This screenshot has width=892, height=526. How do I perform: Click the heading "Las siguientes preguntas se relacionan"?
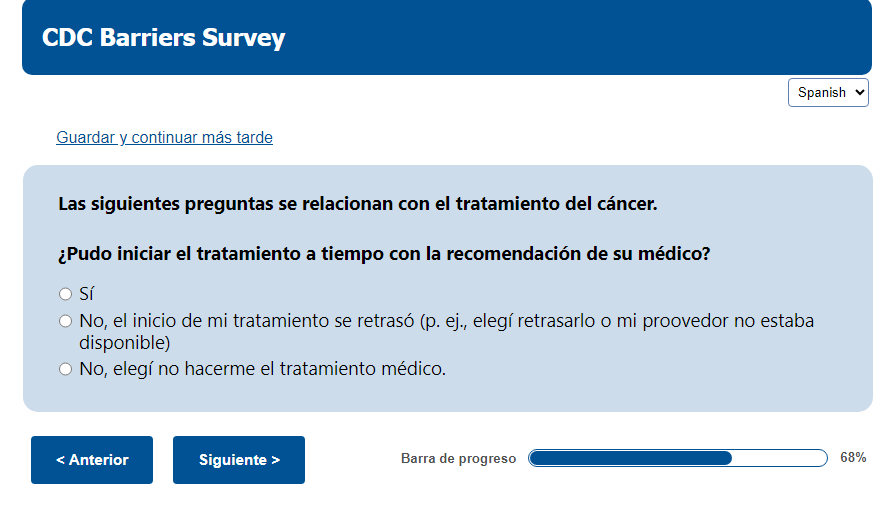(x=358, y=204)
